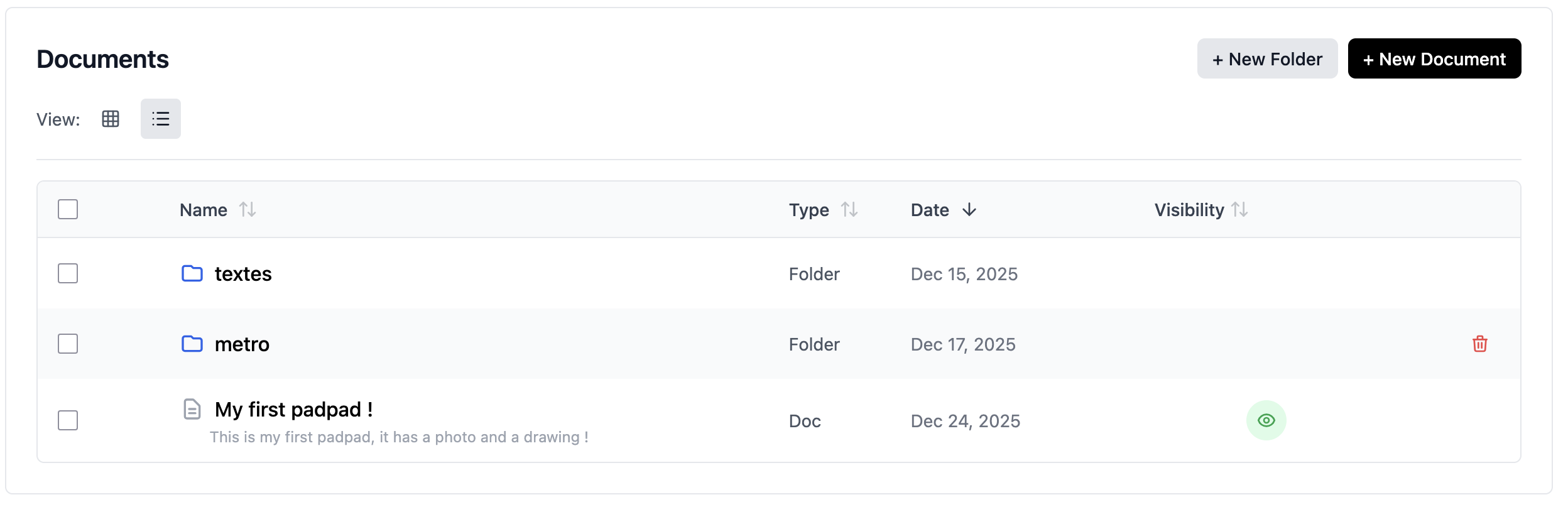Click the metro folder icon
This screenshot has width=1568, height=529.
192,344
